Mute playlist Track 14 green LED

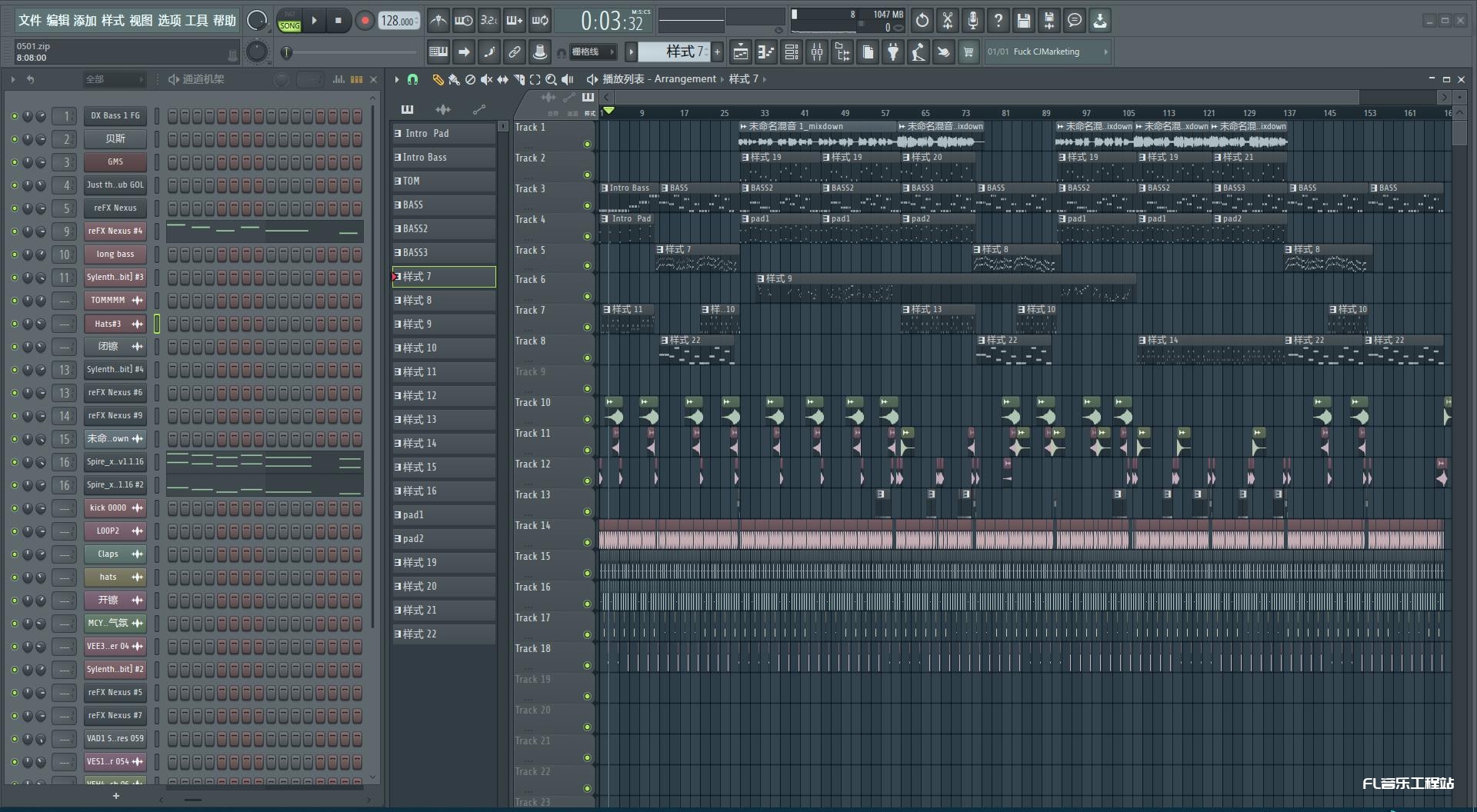[x=587, y=542]
